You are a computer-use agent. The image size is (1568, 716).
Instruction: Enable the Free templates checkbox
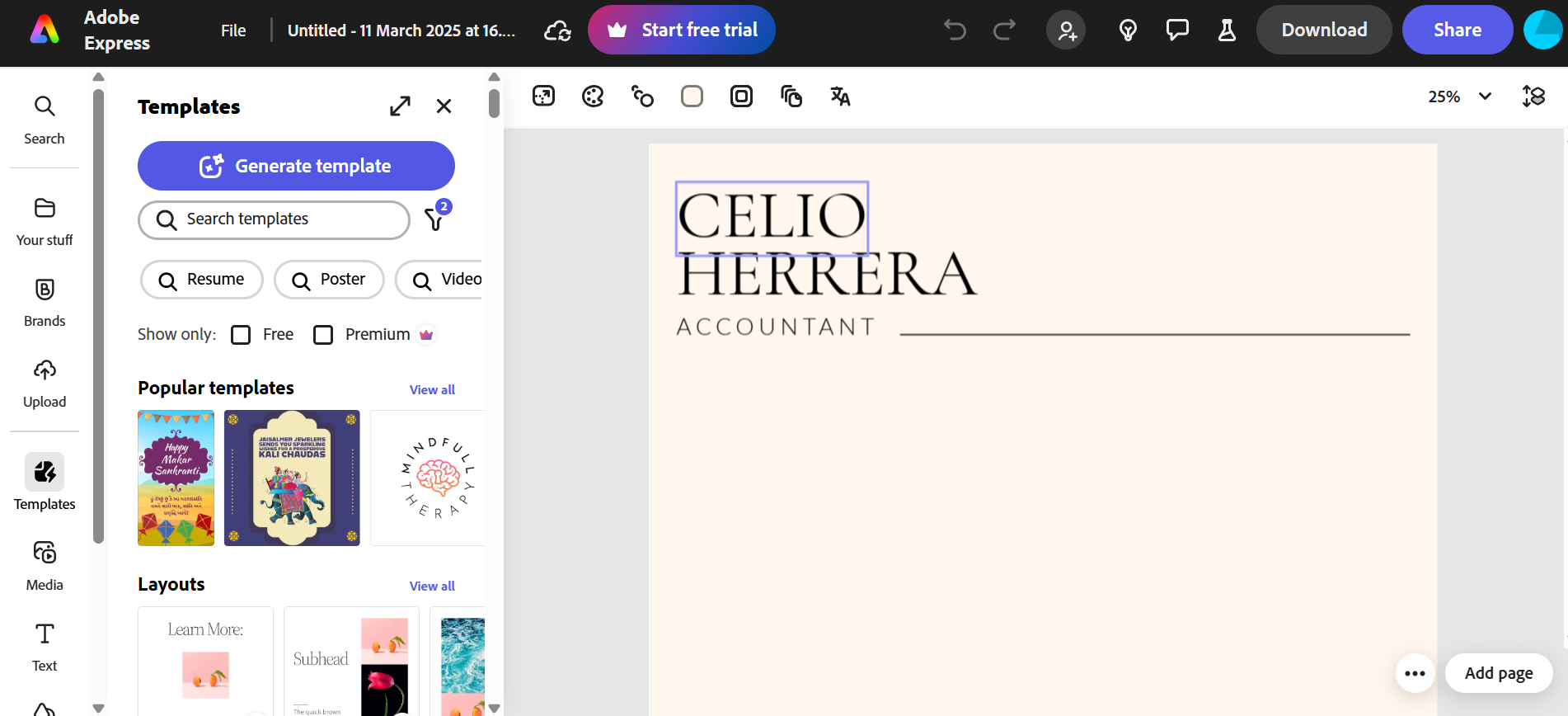click(241, 335)
